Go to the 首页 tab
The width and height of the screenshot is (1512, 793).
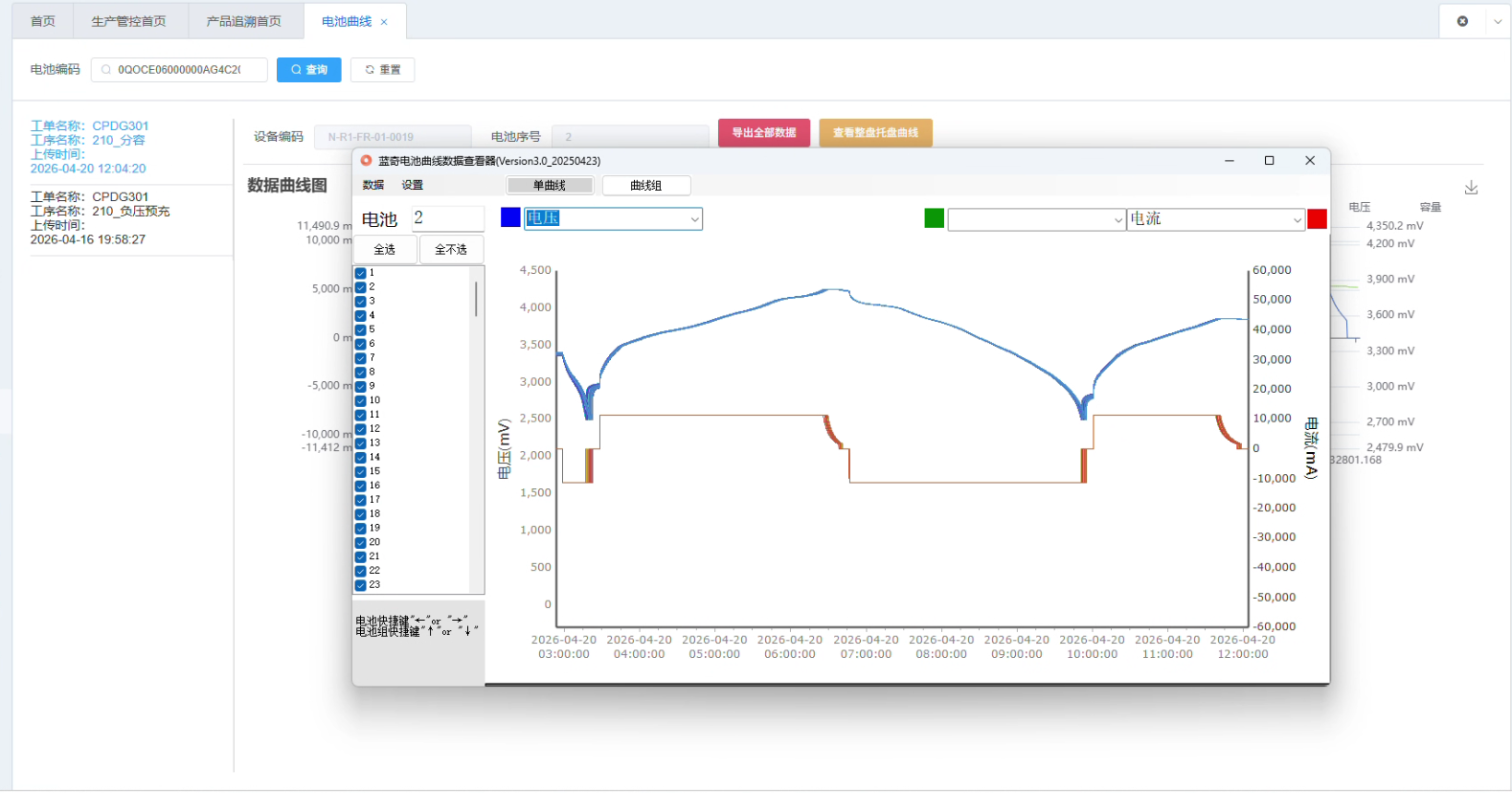coord(43,21)
